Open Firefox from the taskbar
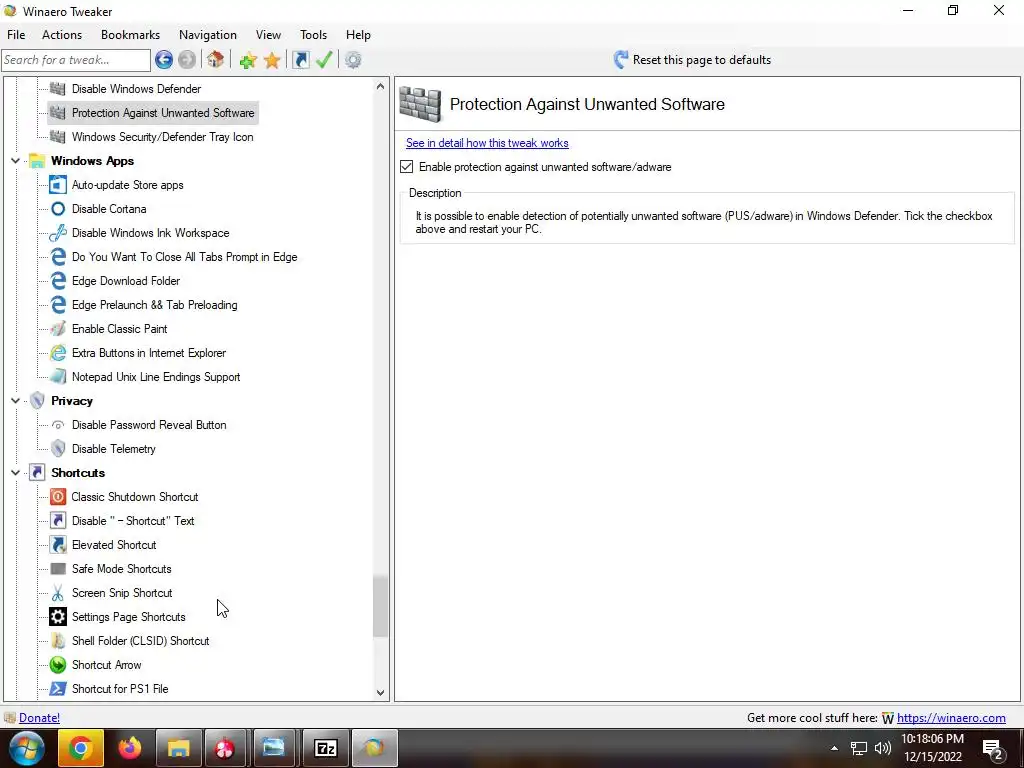1024x768 pixels. [129, 748]
